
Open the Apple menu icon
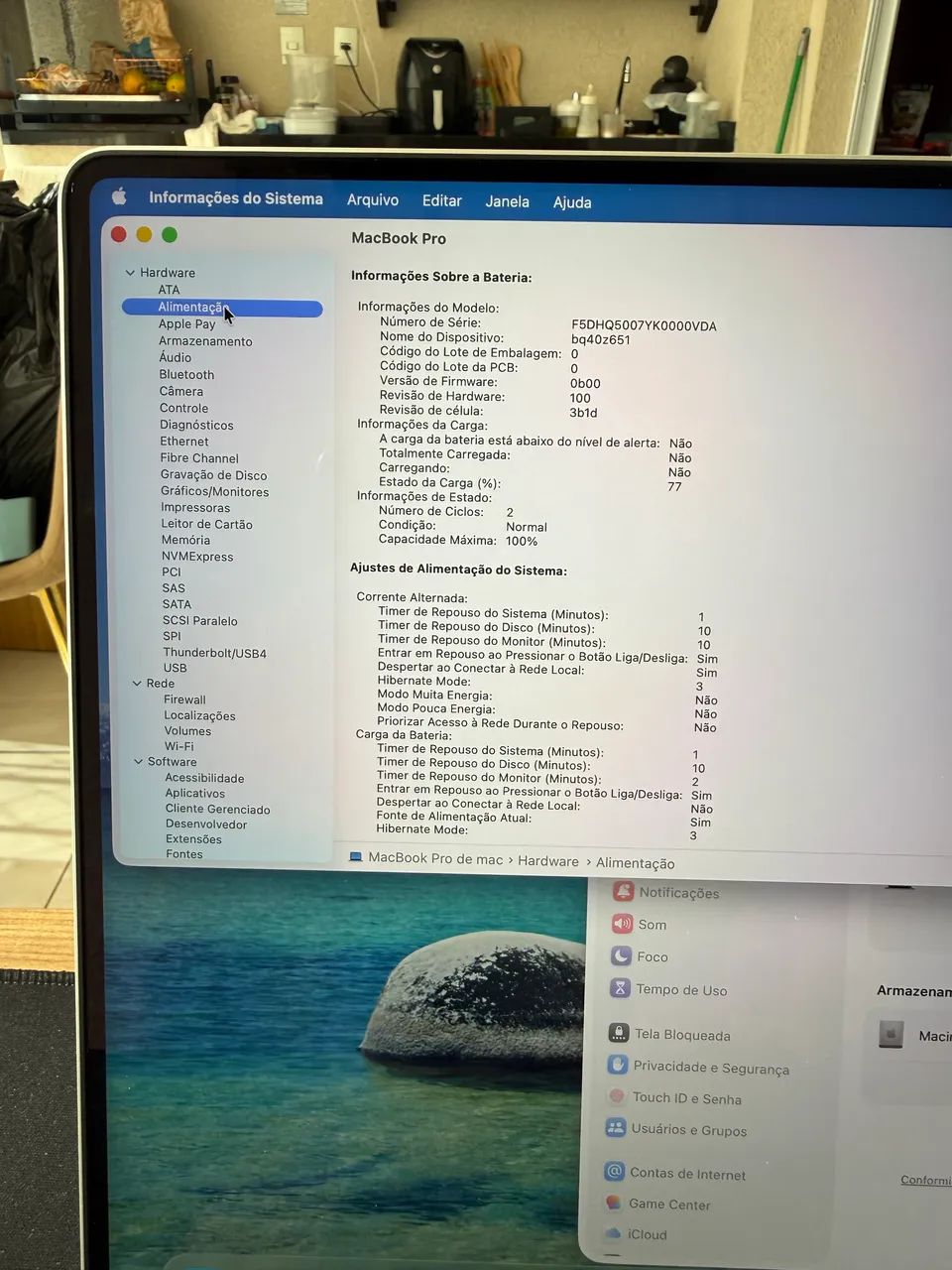(119, 196)
